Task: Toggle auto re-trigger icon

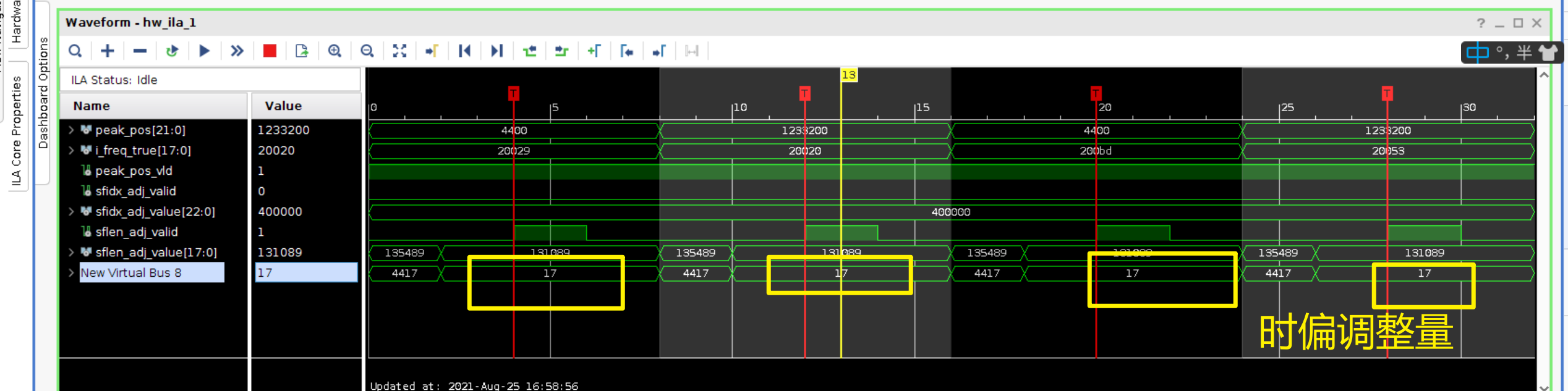Action: 172,51
